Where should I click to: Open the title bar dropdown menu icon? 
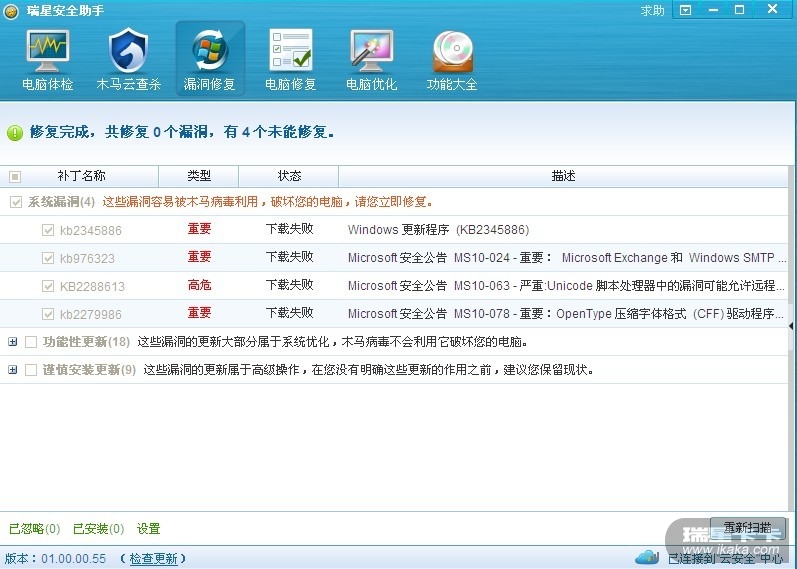[685, 10]
